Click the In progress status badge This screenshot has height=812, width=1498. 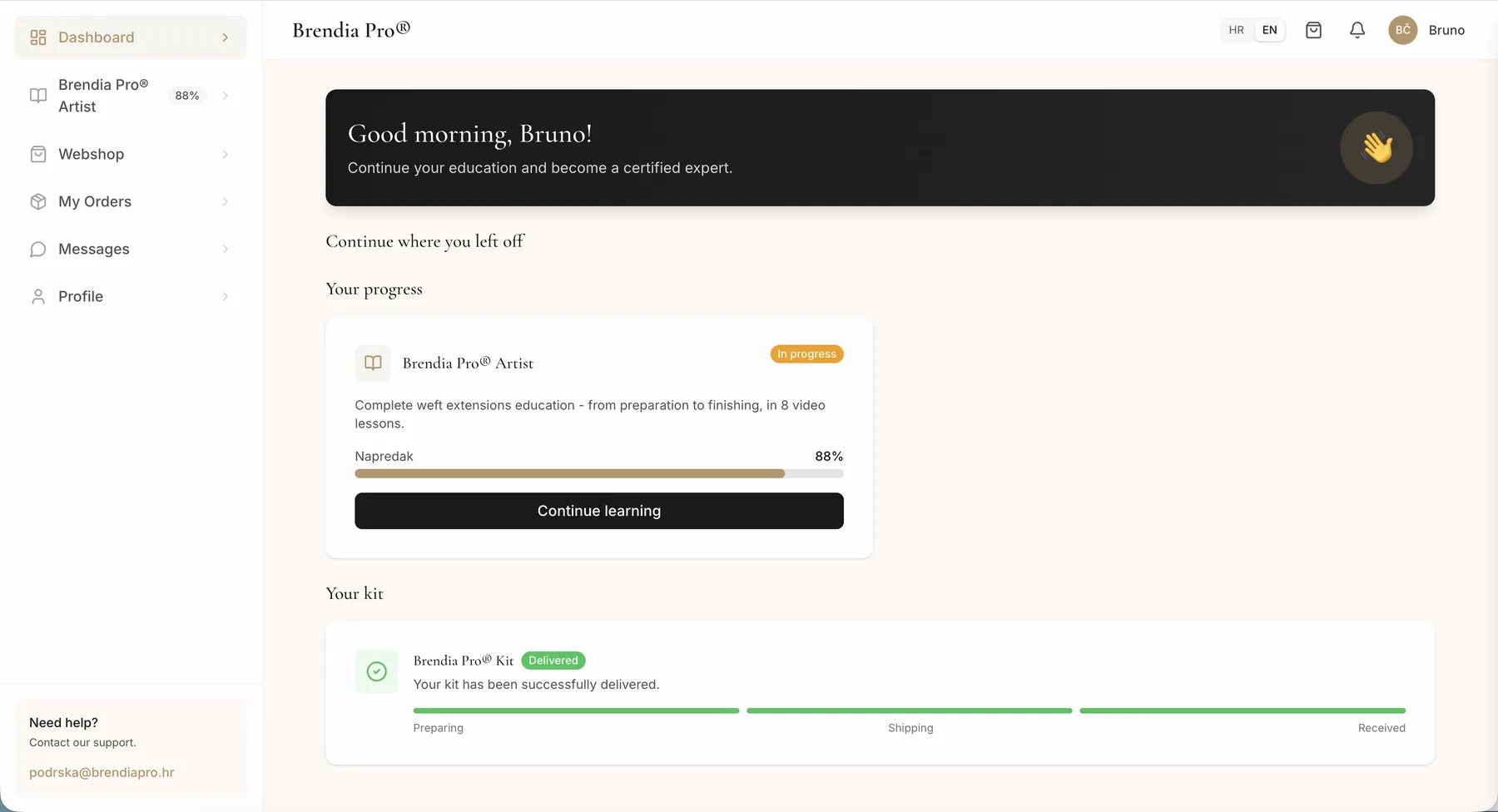click(806, 354)
